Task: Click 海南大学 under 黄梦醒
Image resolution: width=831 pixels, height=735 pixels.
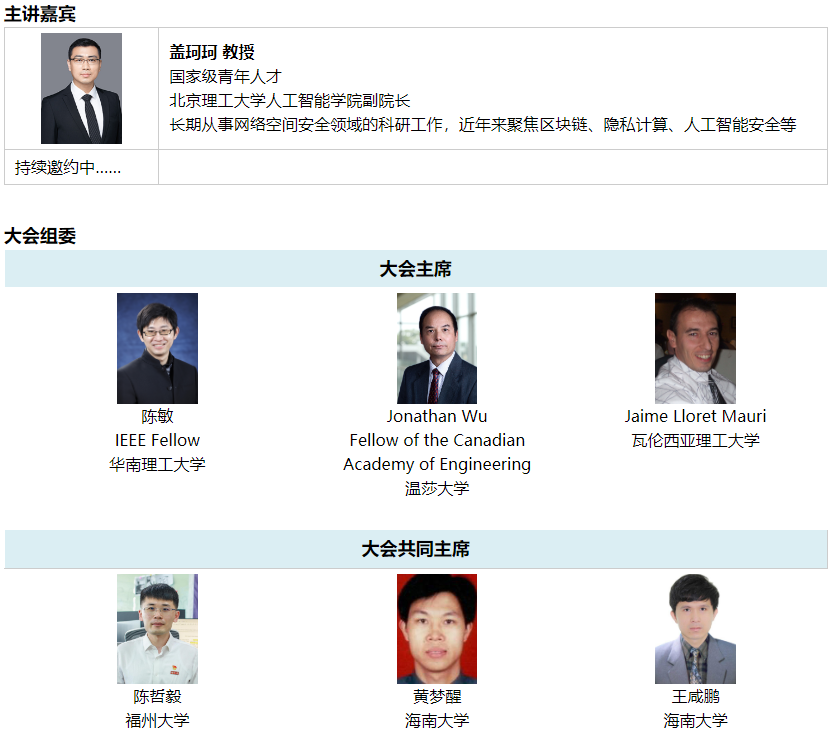Action: click(x=437, y=720)
